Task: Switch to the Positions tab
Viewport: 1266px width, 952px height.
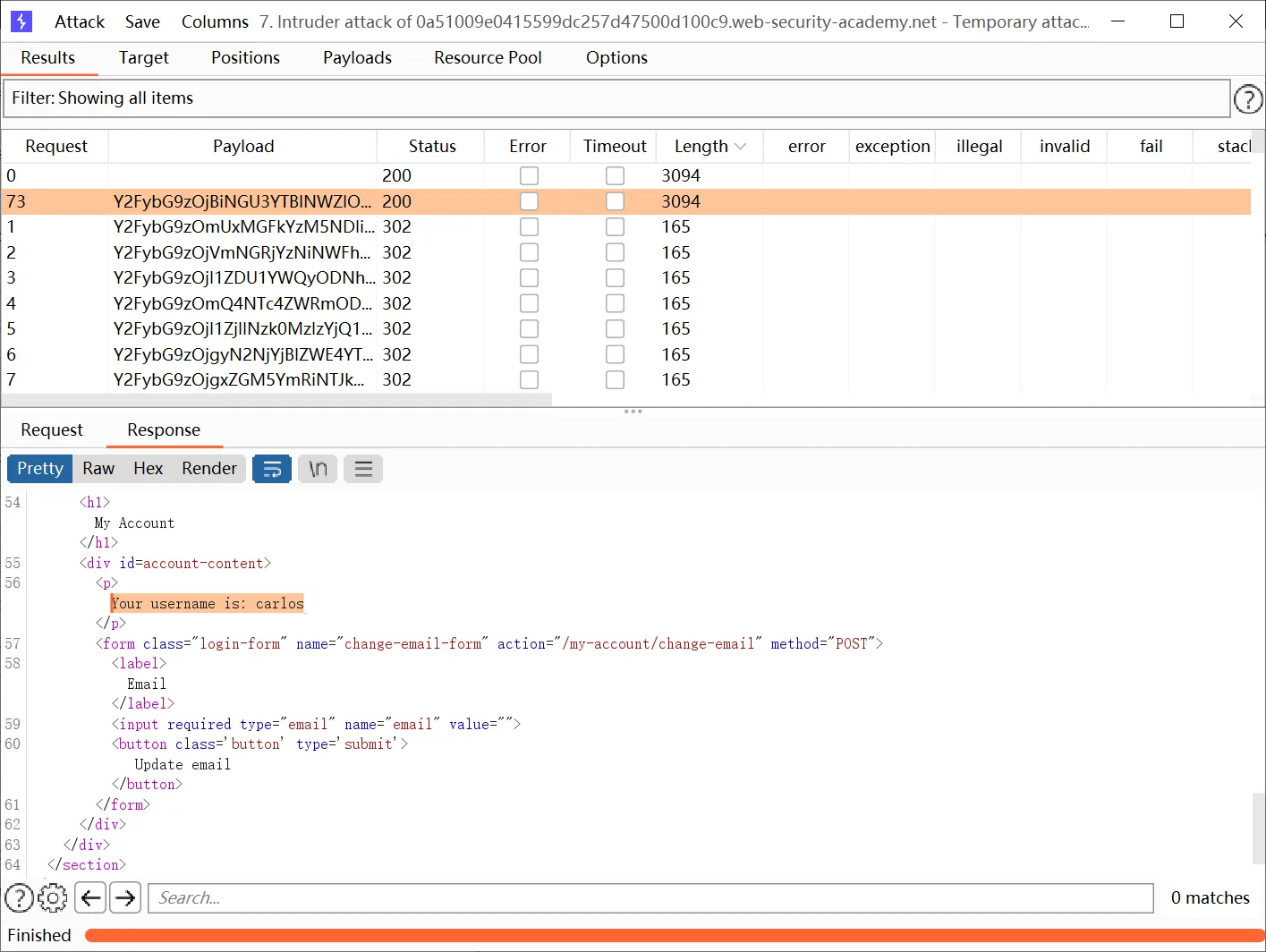Action: [245, 58]
